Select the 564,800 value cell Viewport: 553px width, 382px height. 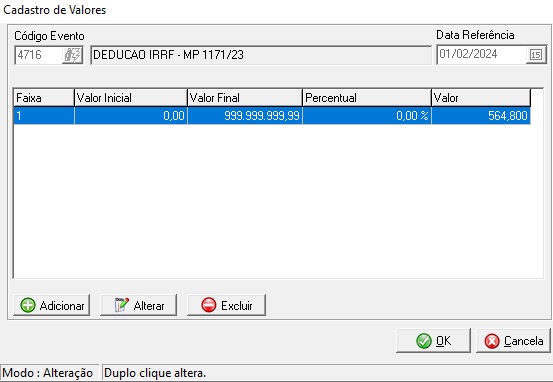tap(481, 116)
